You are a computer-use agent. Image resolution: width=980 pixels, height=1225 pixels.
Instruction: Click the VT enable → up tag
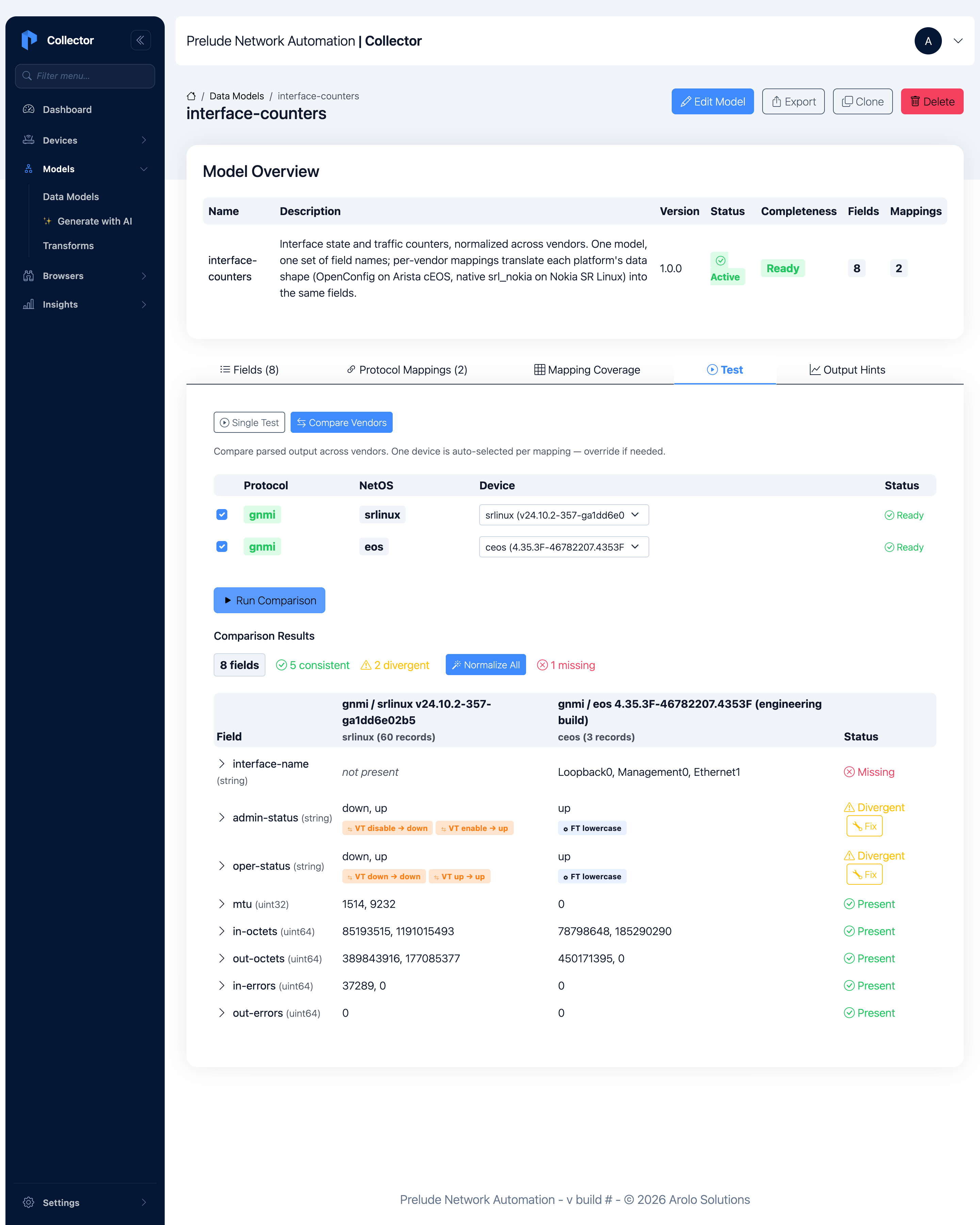(475, 829)
